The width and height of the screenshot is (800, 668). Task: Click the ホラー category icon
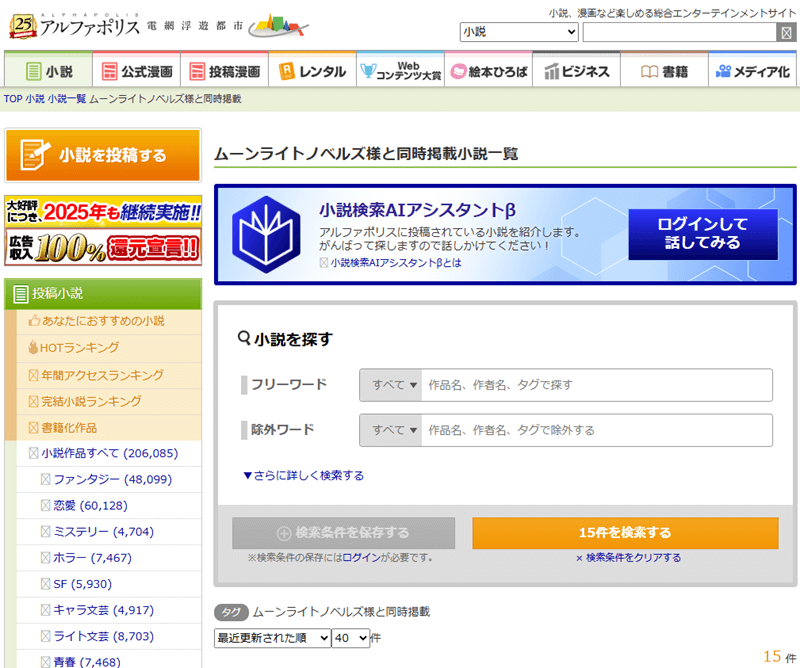click(46, 558)
